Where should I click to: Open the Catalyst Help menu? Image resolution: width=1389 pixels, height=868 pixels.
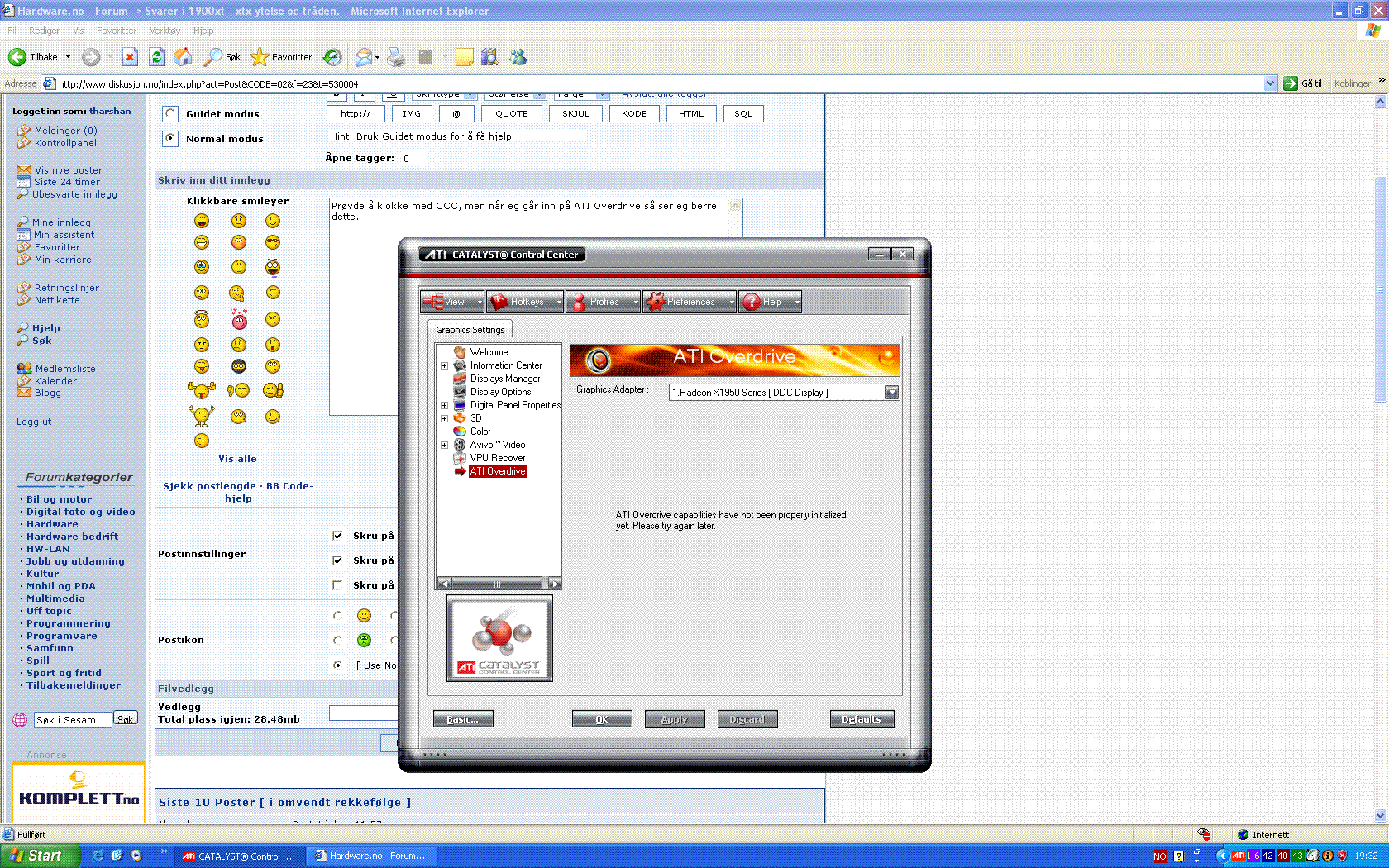[770, 302]
